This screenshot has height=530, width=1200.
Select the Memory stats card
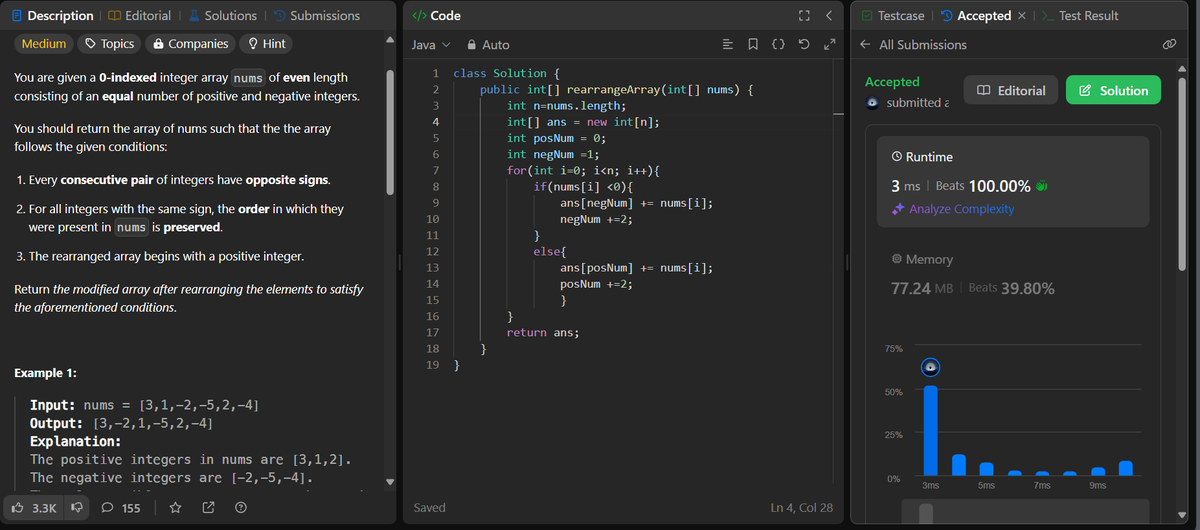(1013, 275)
